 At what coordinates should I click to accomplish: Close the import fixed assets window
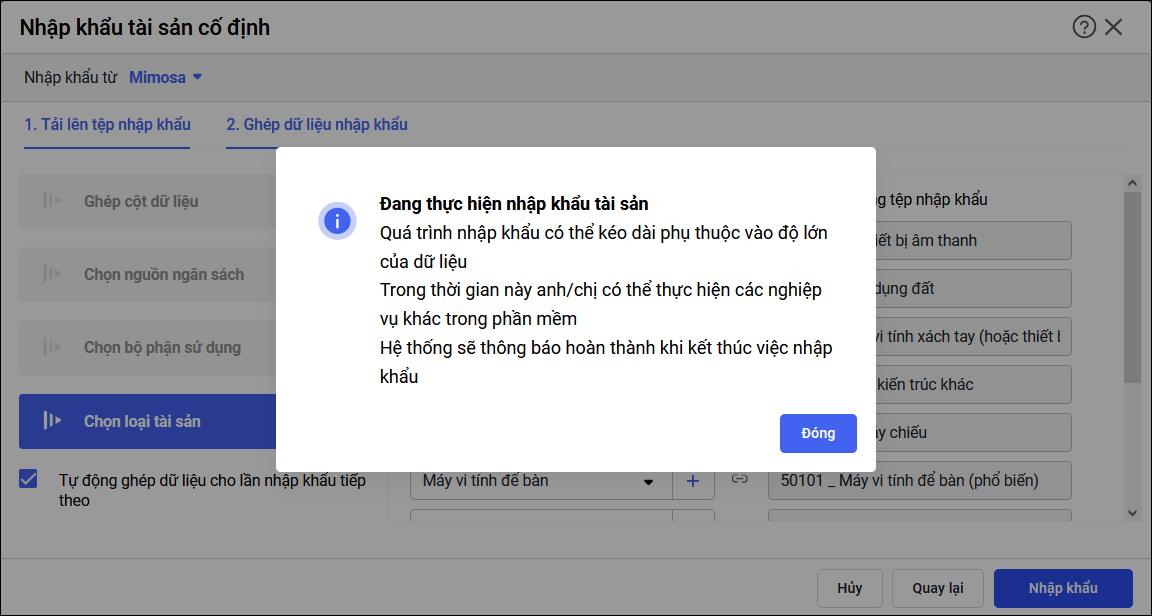click(x=1114, y=27)
